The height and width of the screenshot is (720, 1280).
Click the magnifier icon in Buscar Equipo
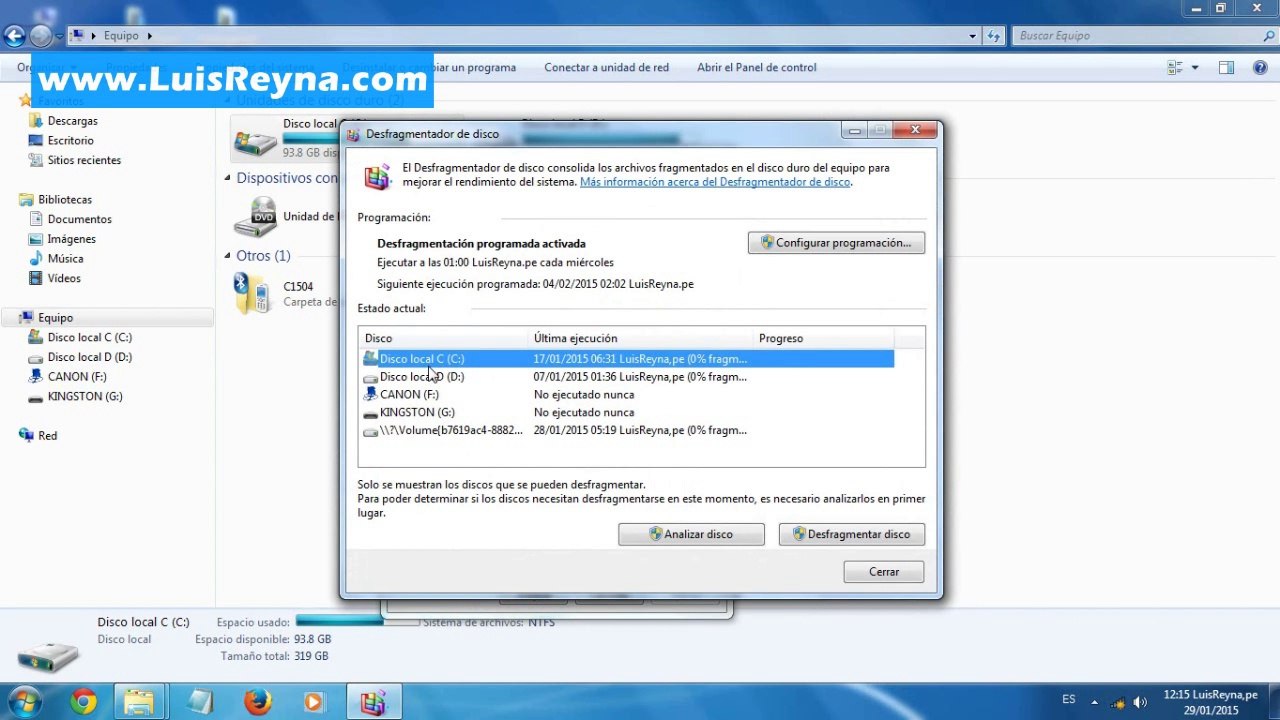(x=1269, y=36)
